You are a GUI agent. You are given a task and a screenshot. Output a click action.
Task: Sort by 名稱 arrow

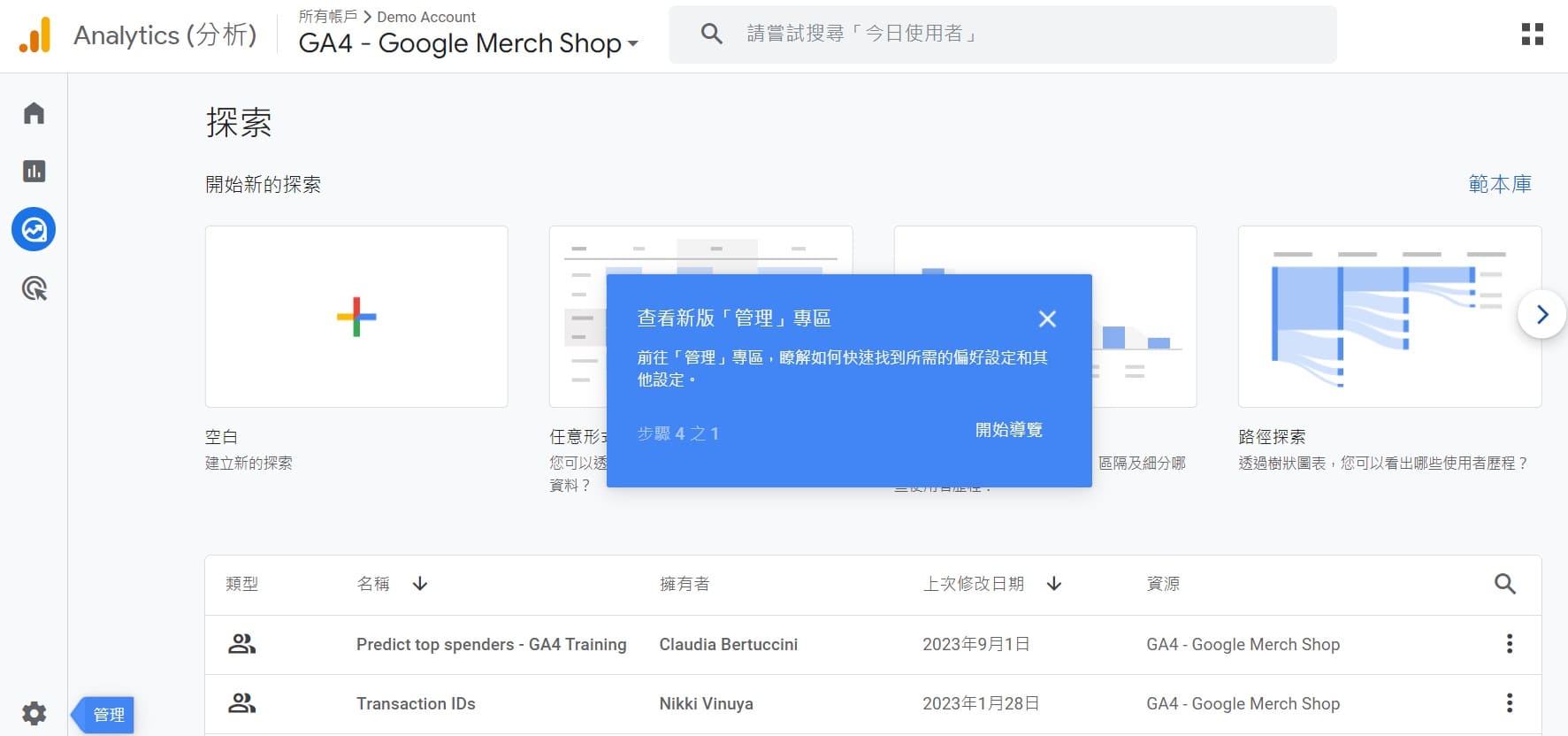tap(420, 584)
